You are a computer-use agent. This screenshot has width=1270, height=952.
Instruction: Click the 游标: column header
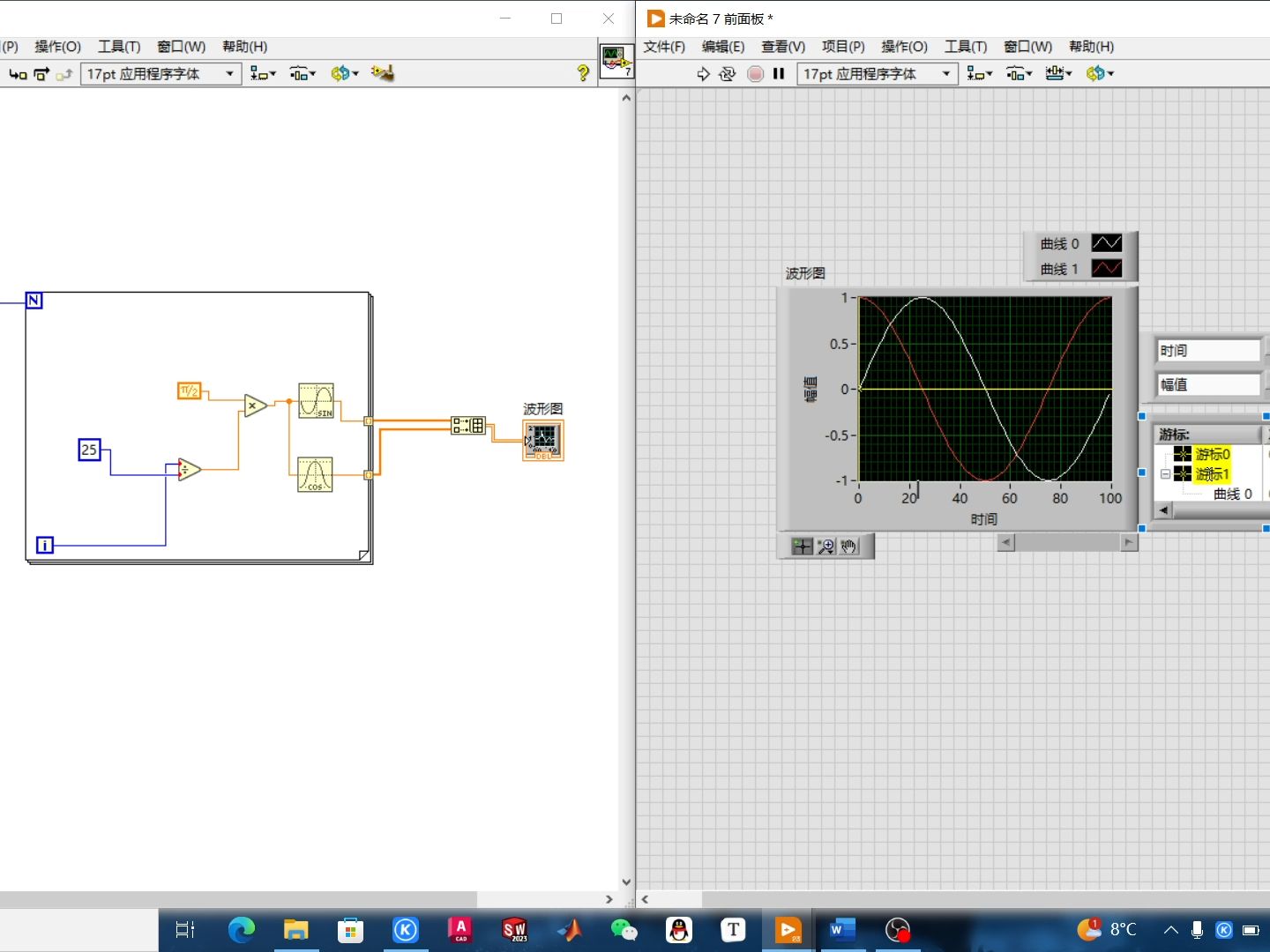coord(1208,435)
